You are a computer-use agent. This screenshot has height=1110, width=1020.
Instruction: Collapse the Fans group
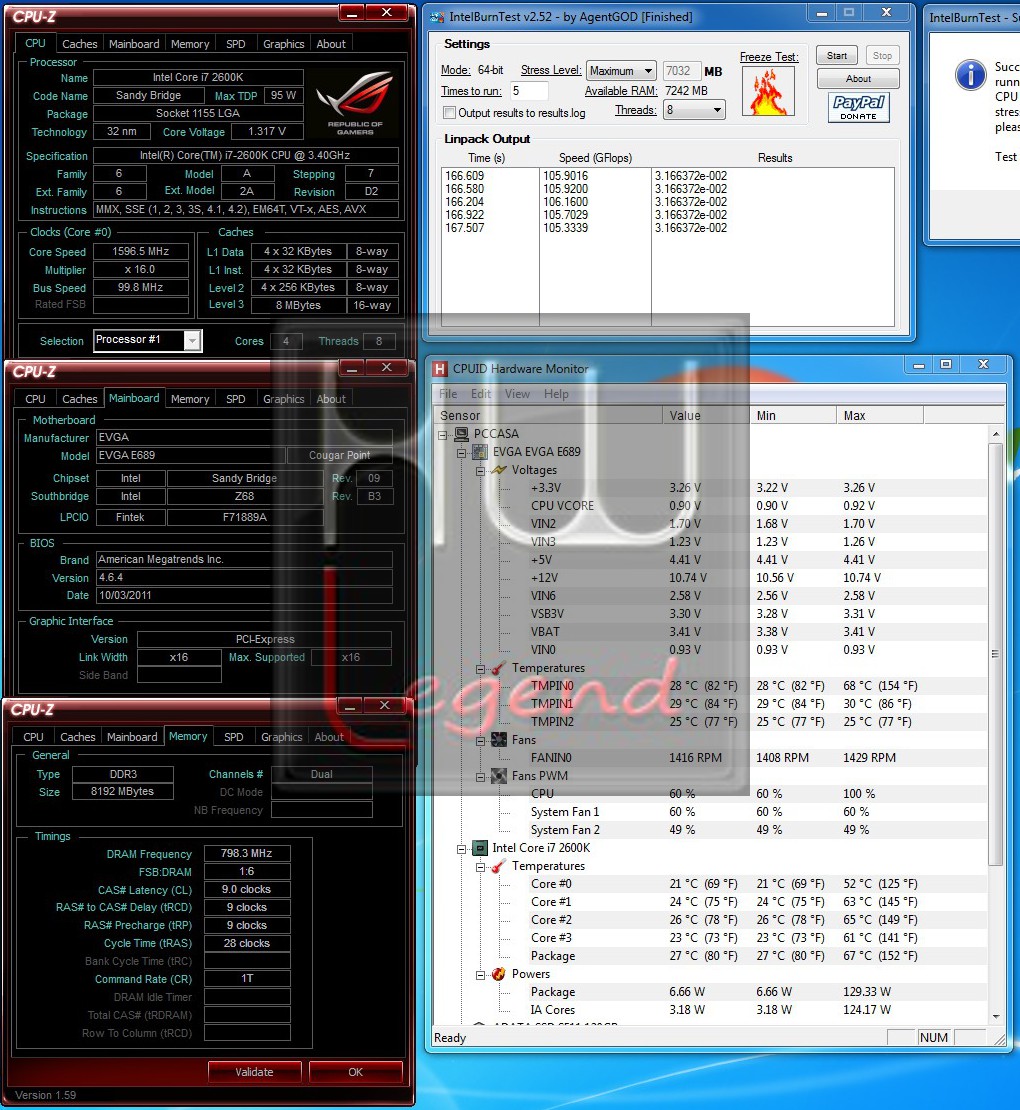coord(480,740)
